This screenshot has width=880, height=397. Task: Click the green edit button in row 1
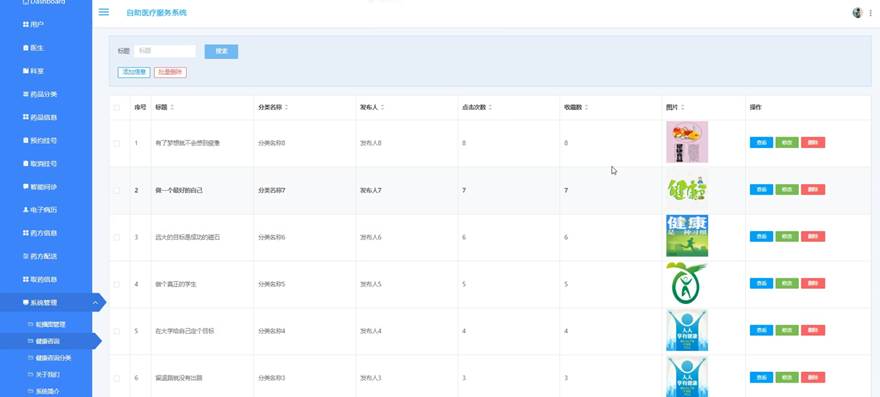point(787,143)
